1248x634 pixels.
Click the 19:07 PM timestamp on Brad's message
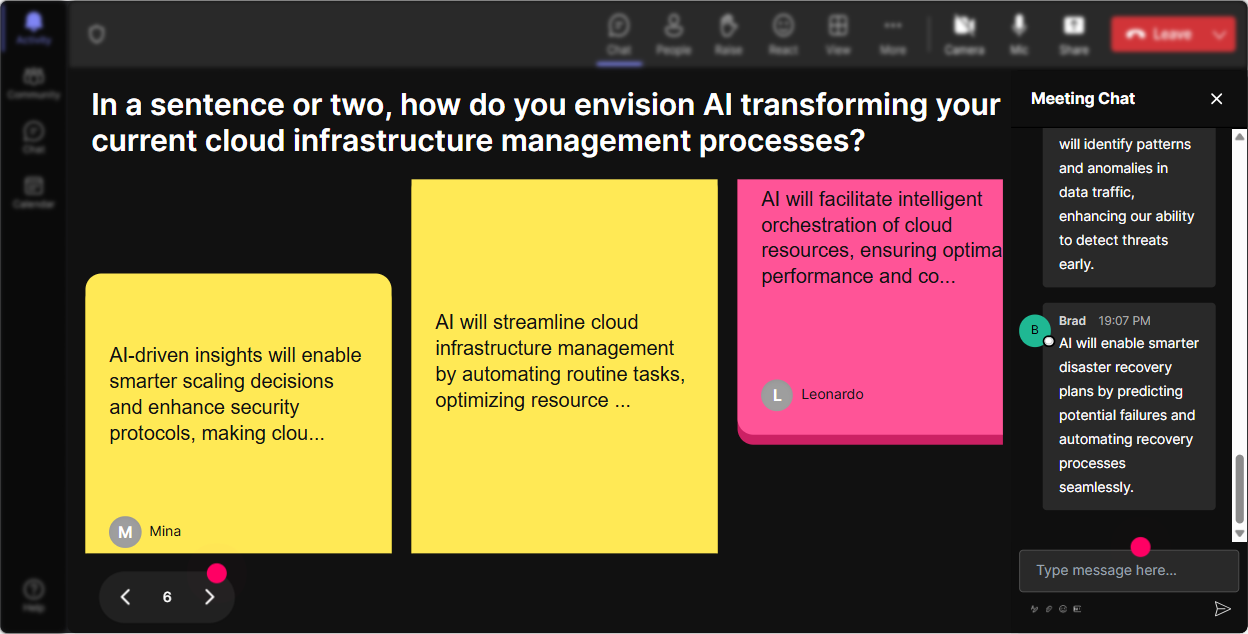coord(1124,321)
